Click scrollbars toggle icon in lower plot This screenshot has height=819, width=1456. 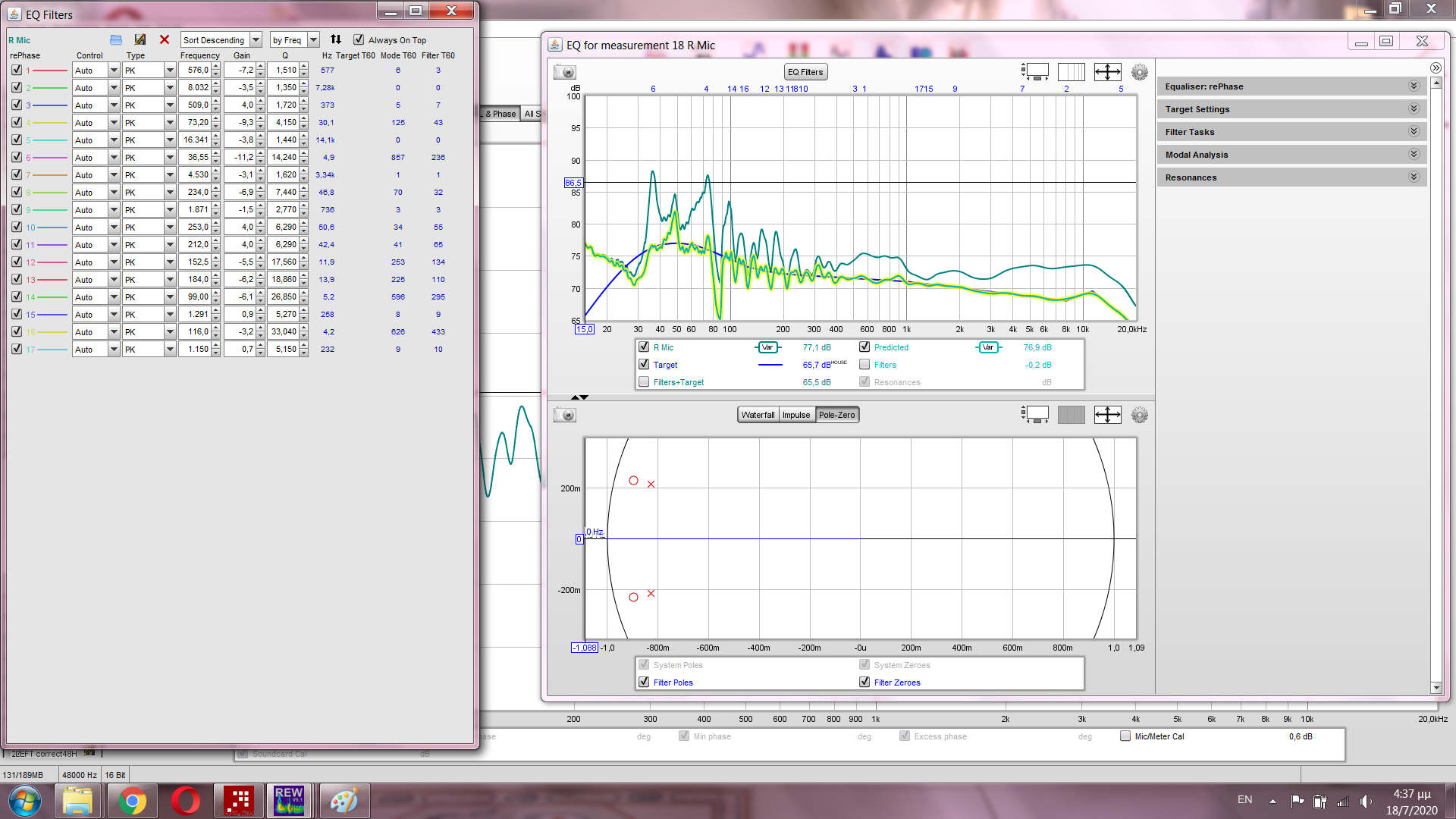[x=1035, y=415]
